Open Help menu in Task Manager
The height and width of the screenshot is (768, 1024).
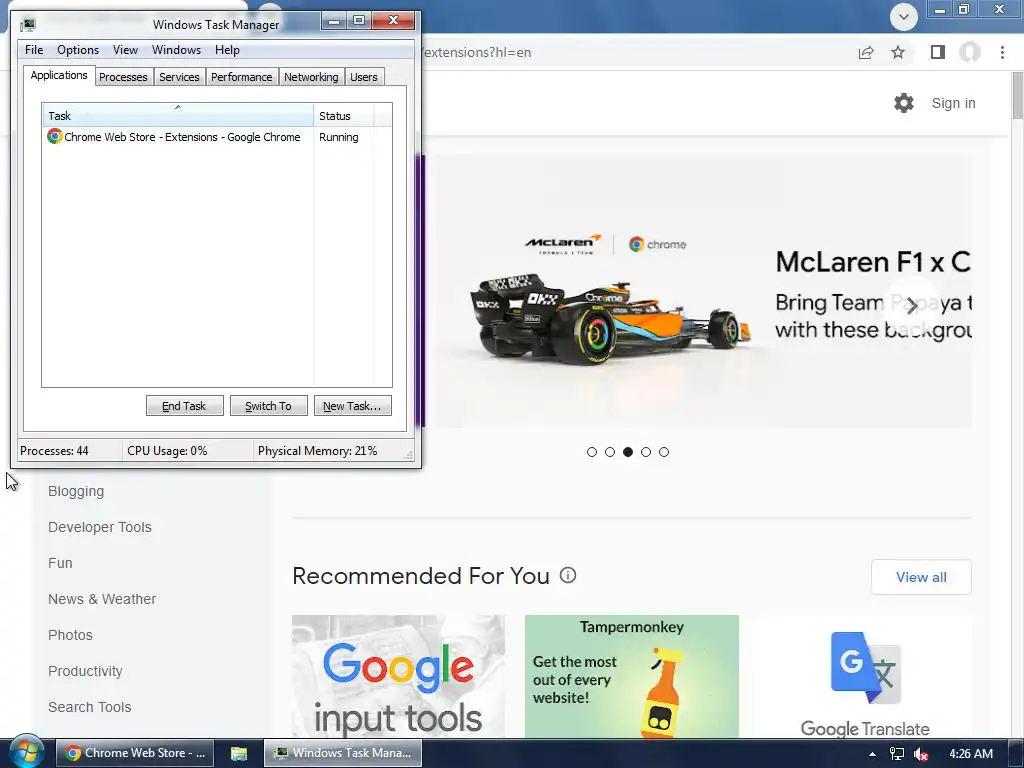click(227, 50)
